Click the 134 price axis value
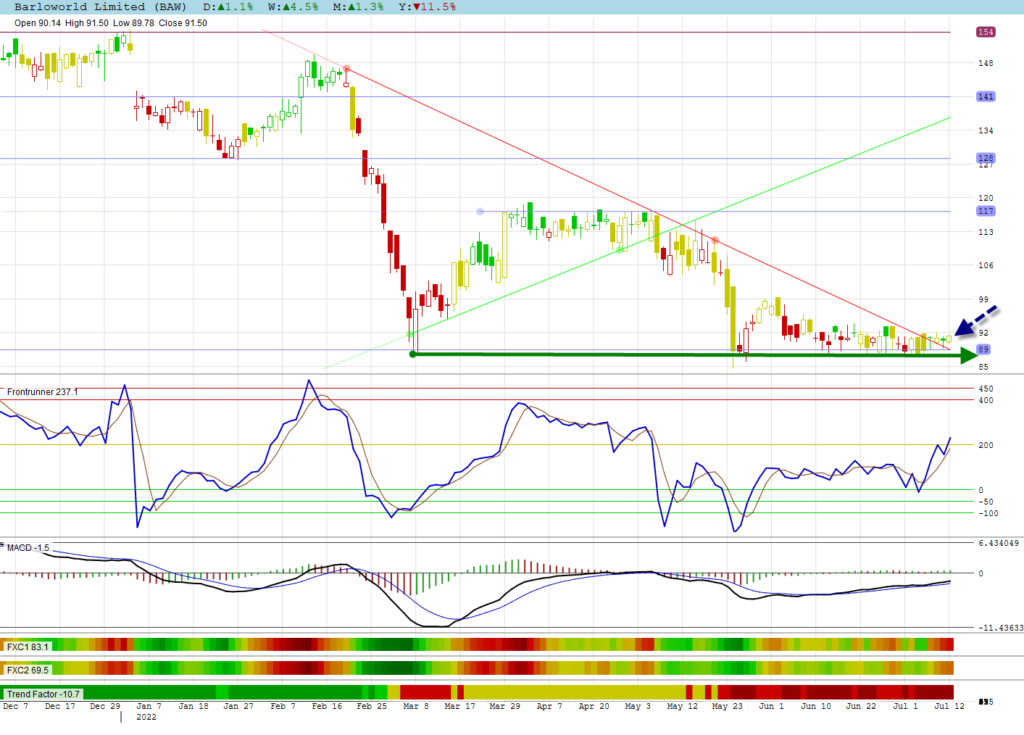 [x=985, y=131]
